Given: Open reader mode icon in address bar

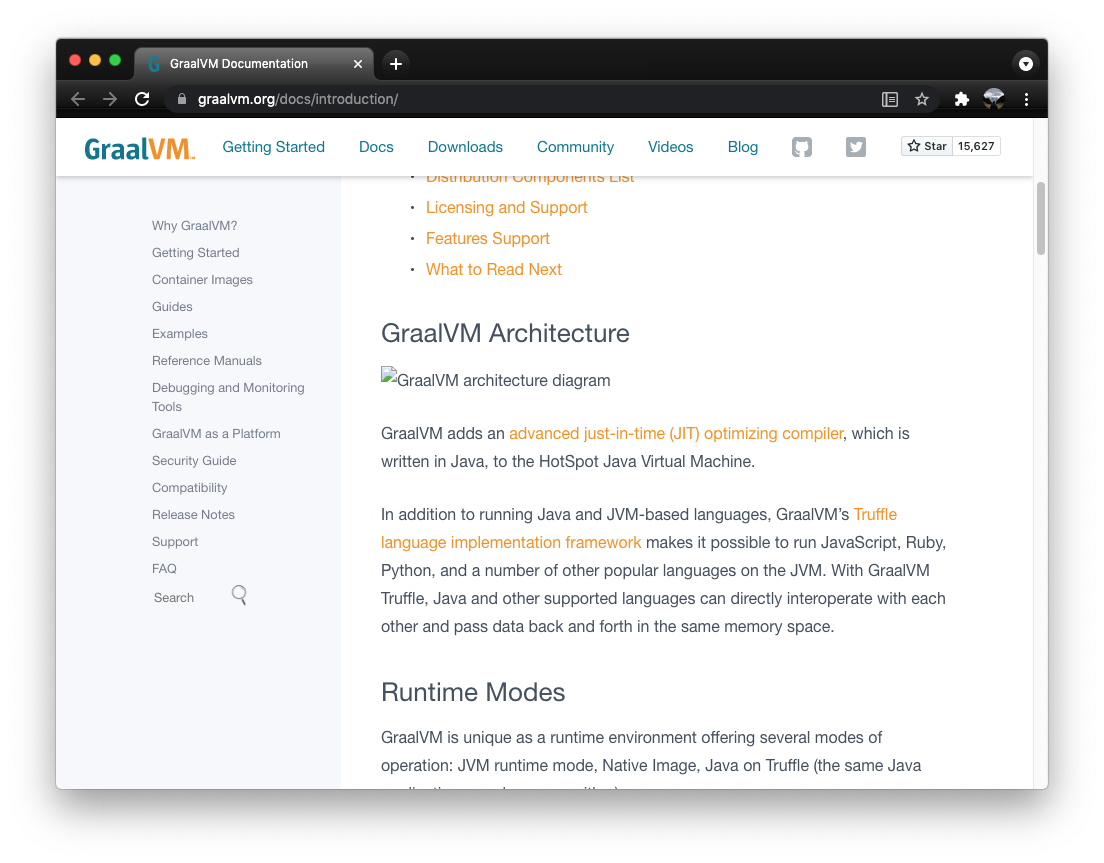Looking at the screenshot, I should click(890, 99).
